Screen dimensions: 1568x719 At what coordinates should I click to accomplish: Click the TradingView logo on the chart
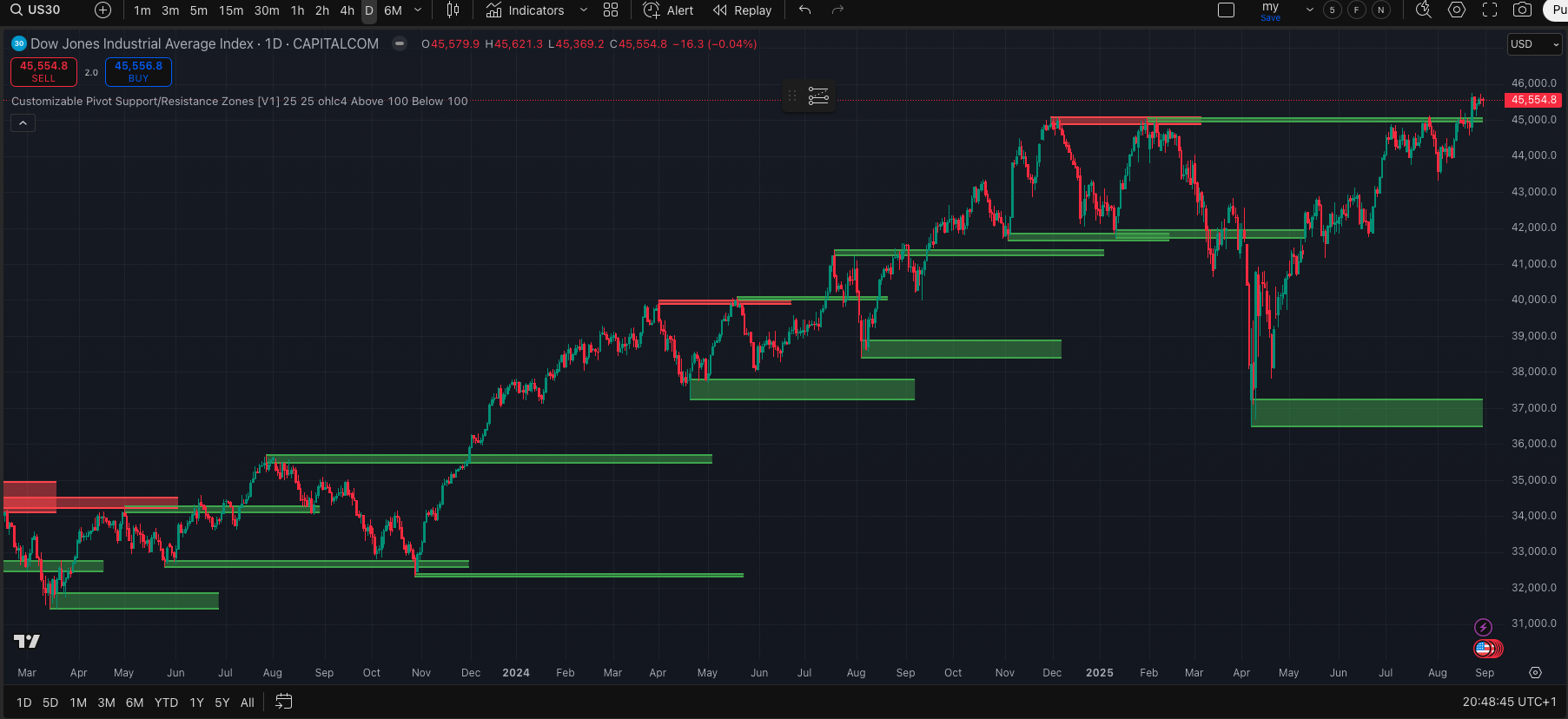tap(27, 641)
